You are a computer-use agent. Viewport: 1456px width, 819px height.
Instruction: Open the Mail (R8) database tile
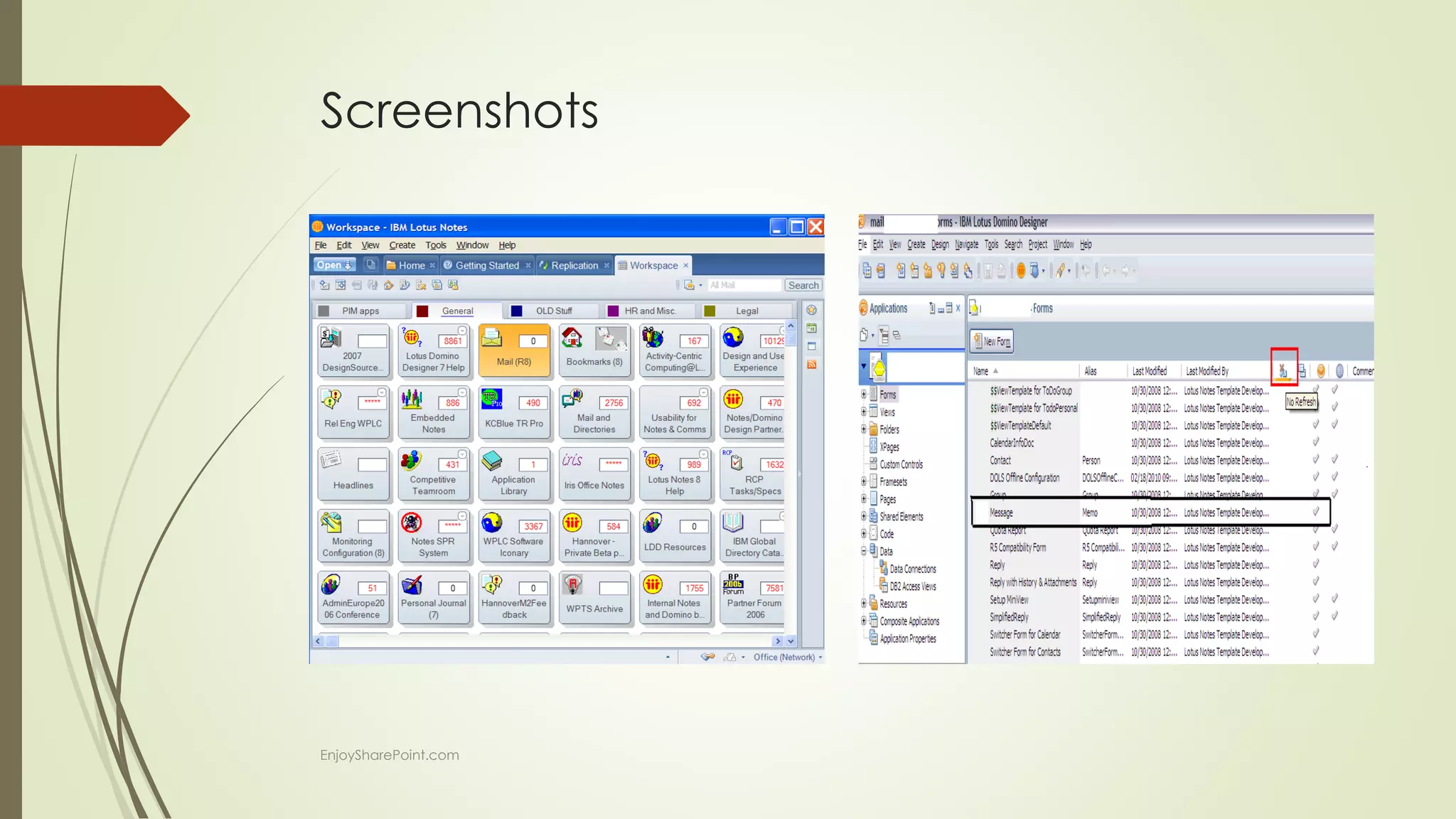click(x=514, y=350)
